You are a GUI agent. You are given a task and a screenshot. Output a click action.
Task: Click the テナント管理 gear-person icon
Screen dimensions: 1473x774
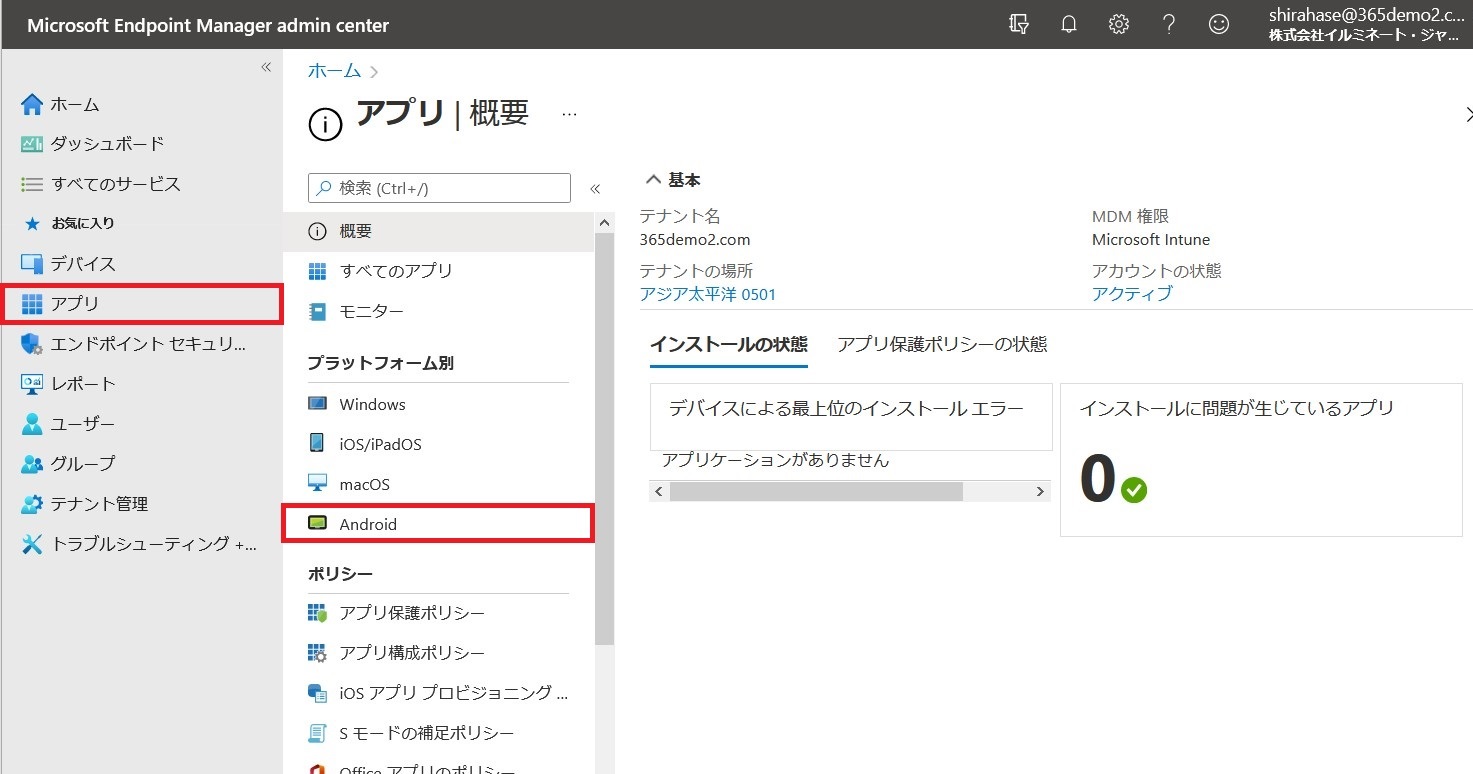32,504
